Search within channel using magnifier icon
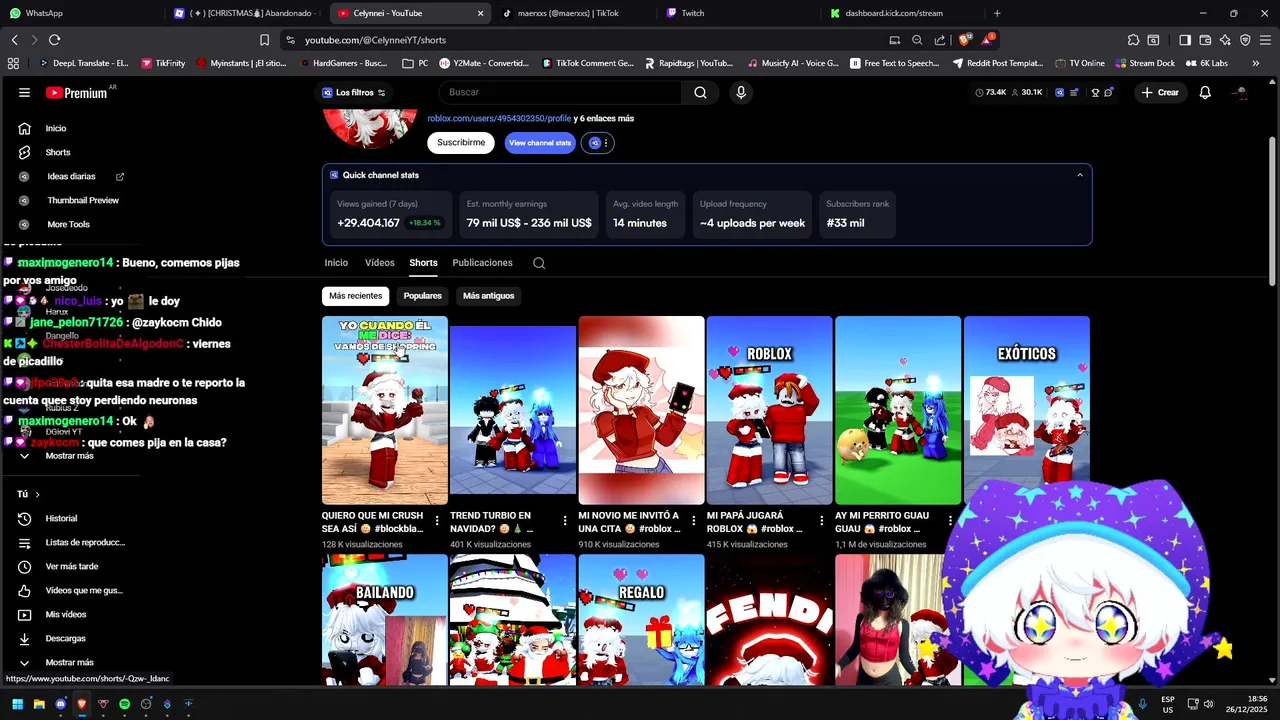The width and height of the screenshot is (1280, 720). pyautogui.click(x=539, y=263)
